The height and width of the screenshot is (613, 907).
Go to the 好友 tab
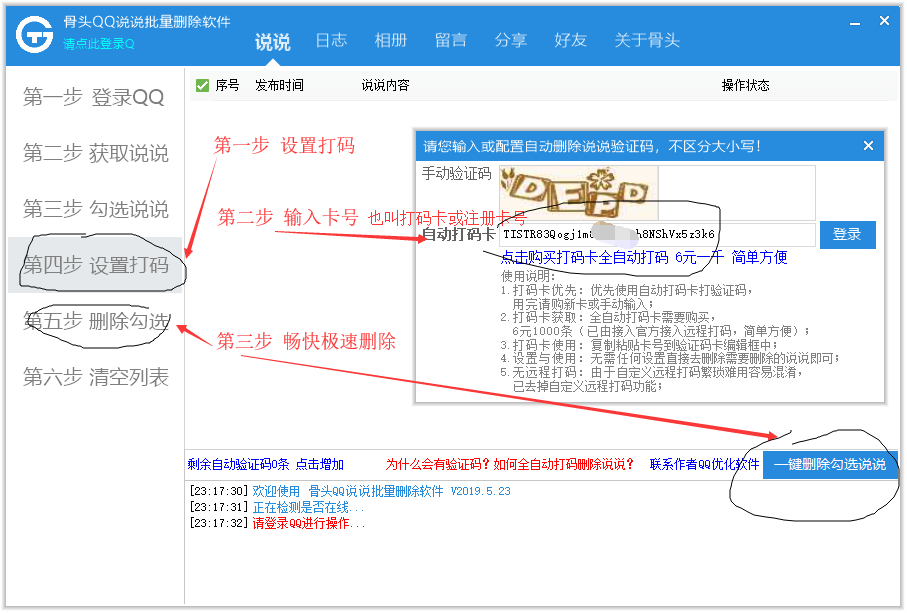570,40
